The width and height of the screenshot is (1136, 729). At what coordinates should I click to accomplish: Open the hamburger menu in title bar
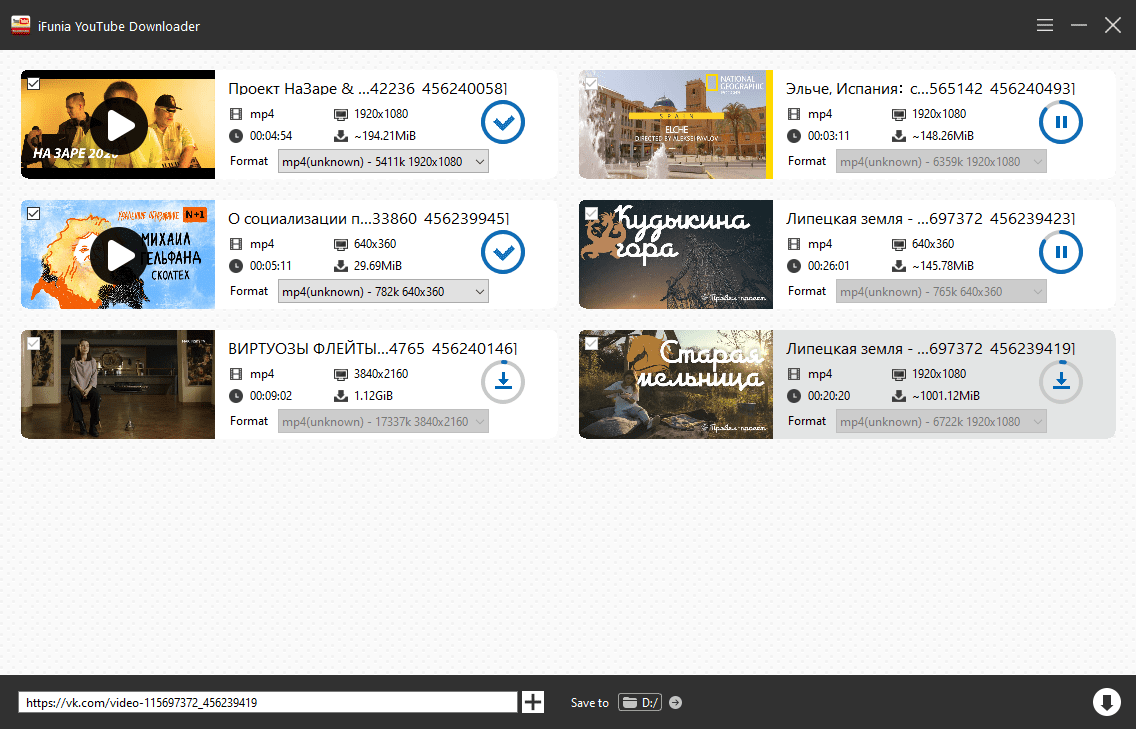click(x=1045, y=25)
